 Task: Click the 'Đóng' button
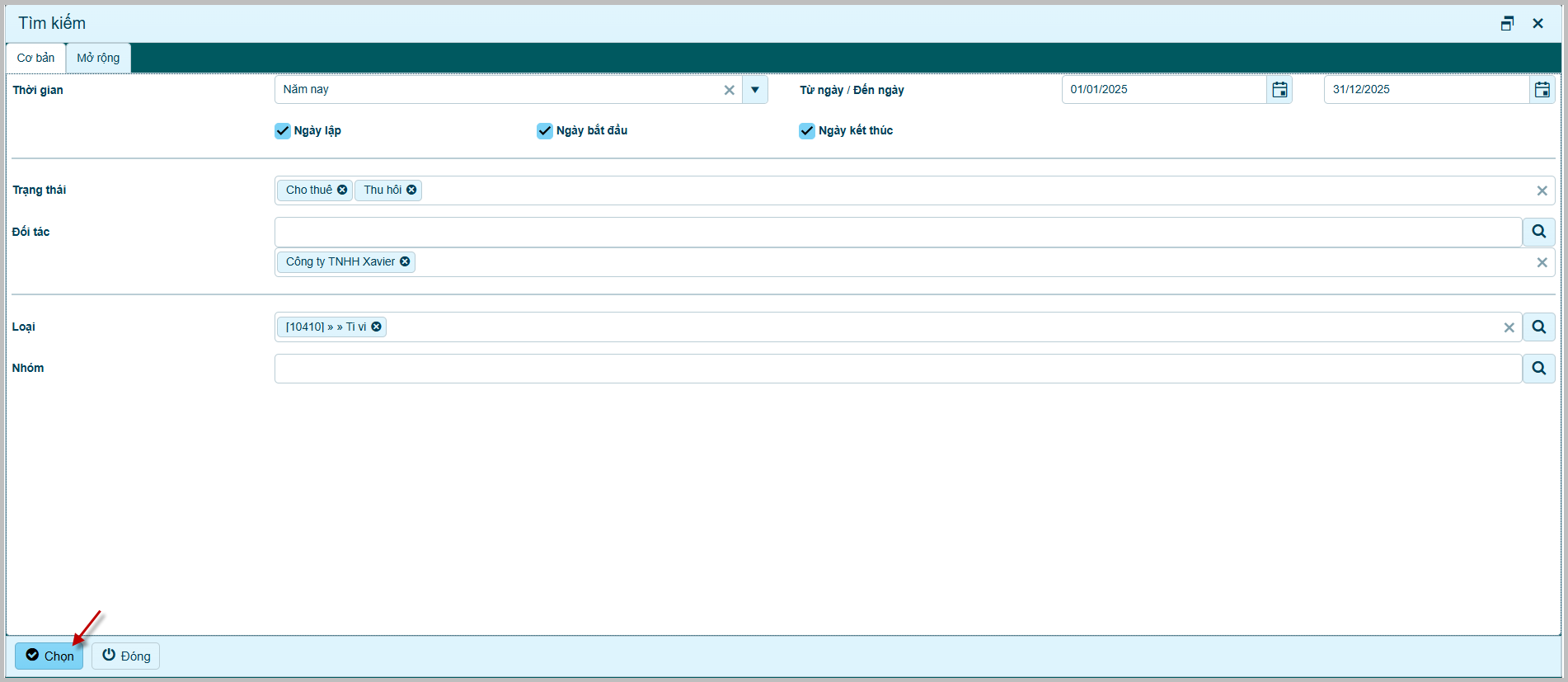(125, 656)
